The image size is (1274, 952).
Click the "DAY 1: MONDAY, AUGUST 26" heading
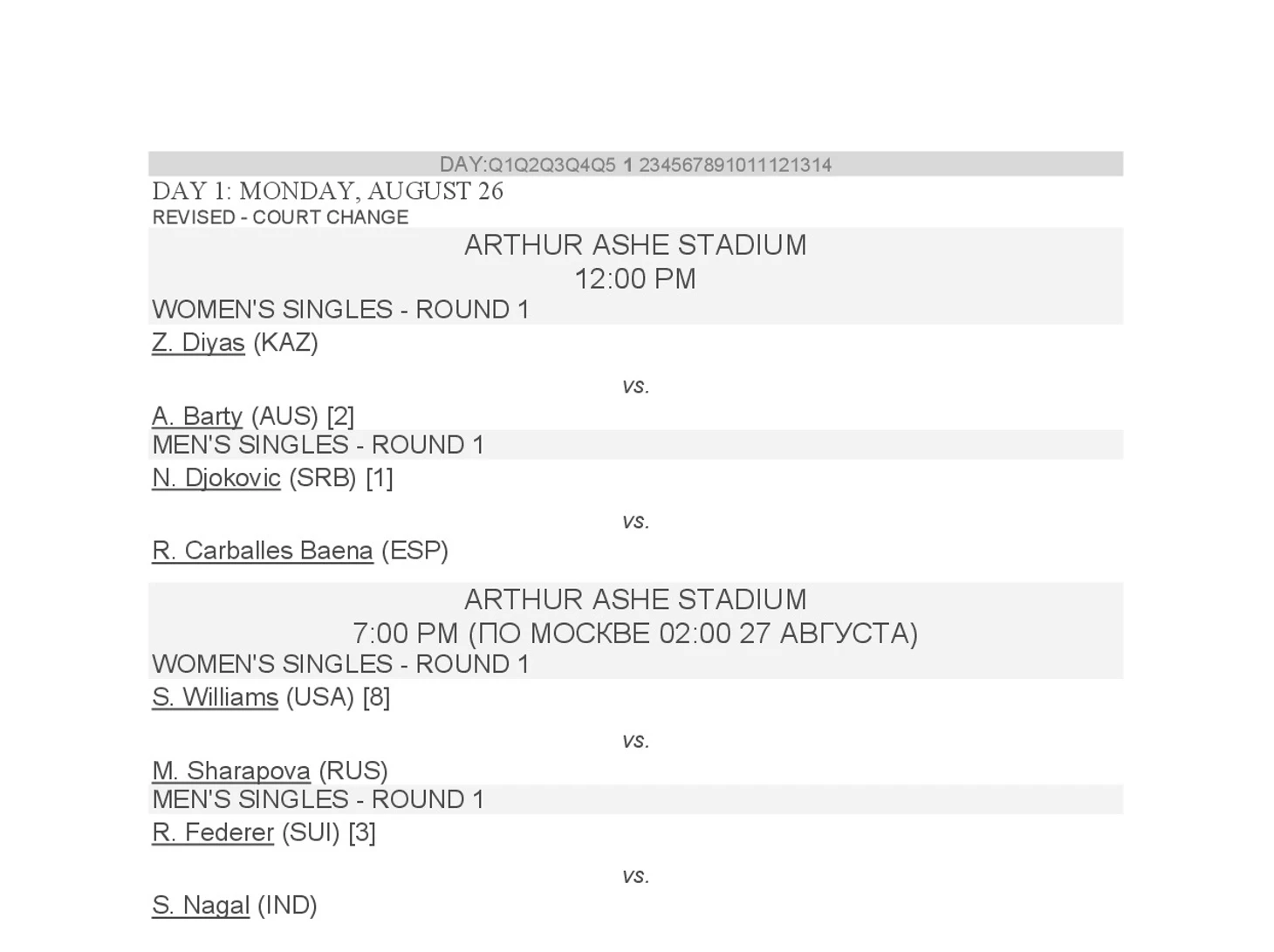click(x=327, y=191)
